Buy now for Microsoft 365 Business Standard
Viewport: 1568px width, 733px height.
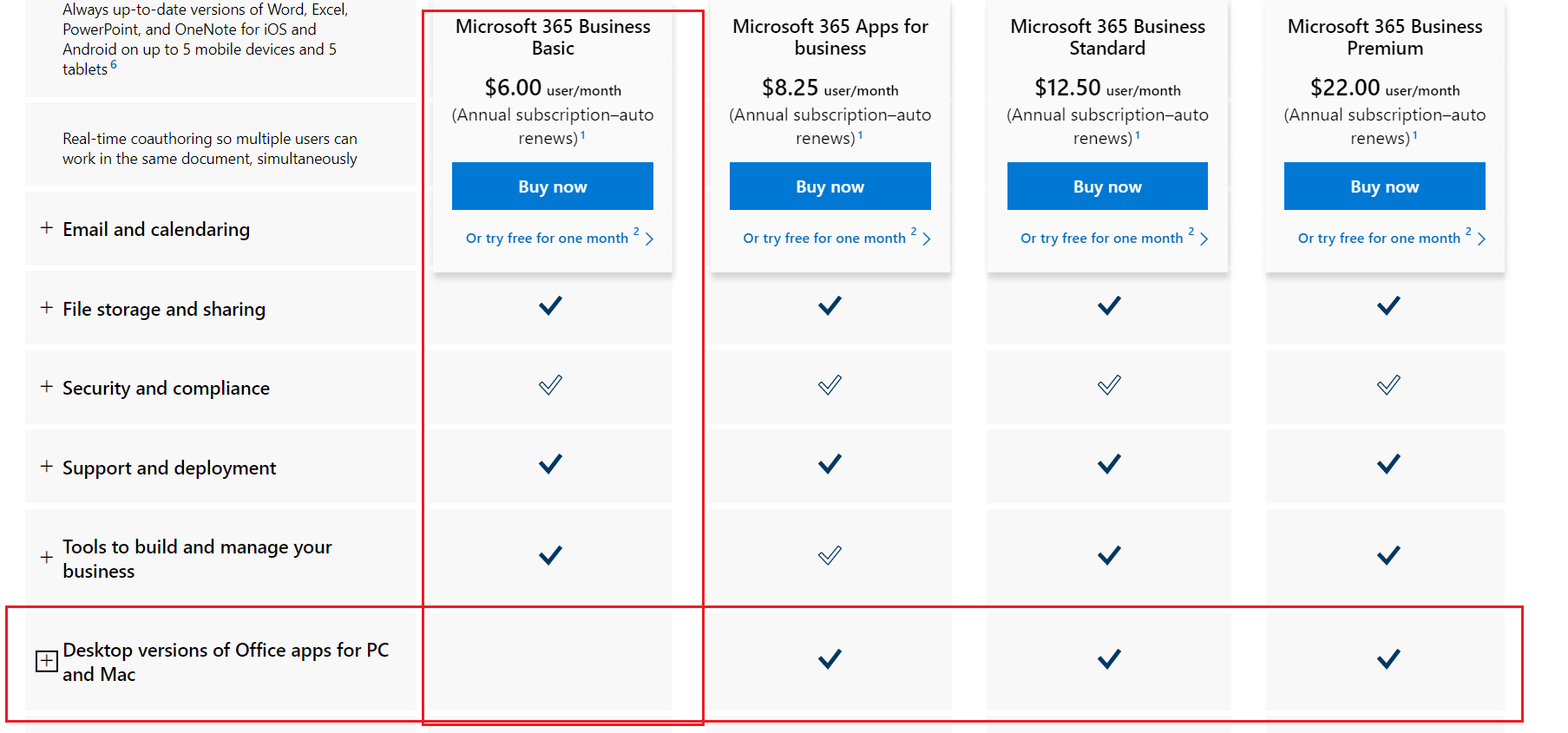pyautogui.click(x=1107, y=187)
